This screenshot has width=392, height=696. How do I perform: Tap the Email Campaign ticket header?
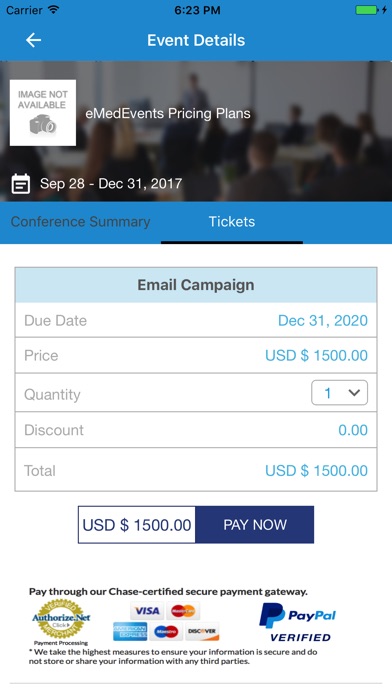click(x=196, y=285)
